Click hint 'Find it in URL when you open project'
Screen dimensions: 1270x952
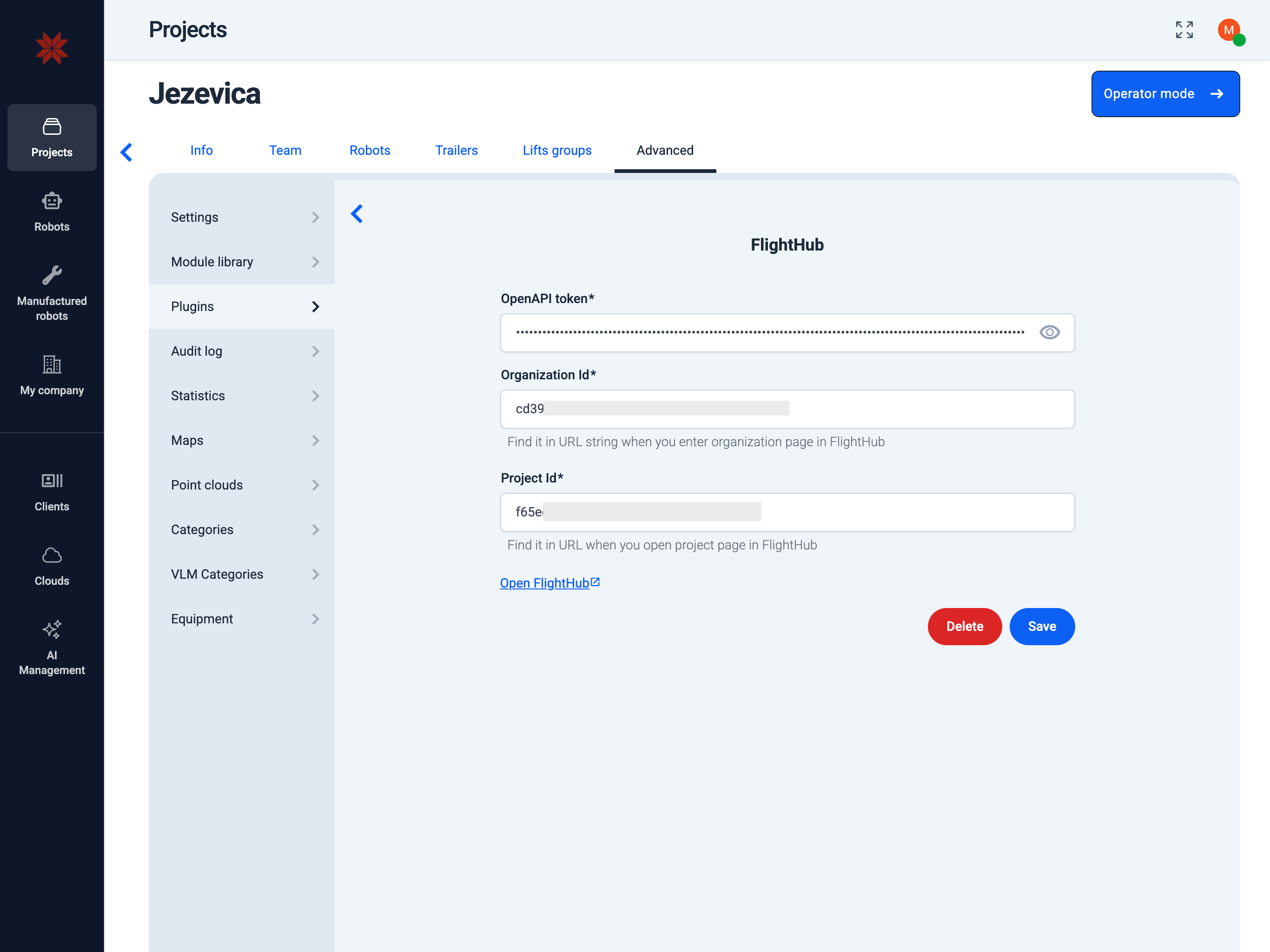pos(662,545)
